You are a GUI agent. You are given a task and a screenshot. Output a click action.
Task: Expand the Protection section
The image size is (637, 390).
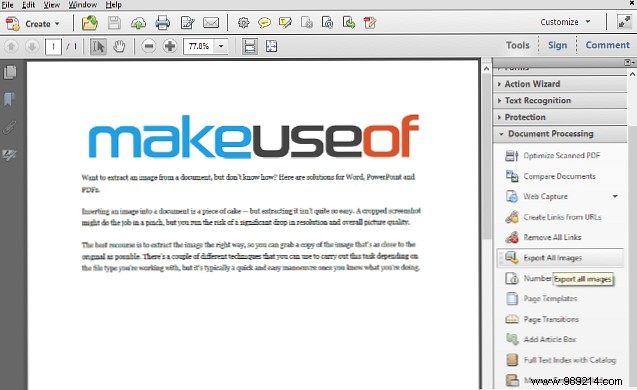tap(560, 117)
